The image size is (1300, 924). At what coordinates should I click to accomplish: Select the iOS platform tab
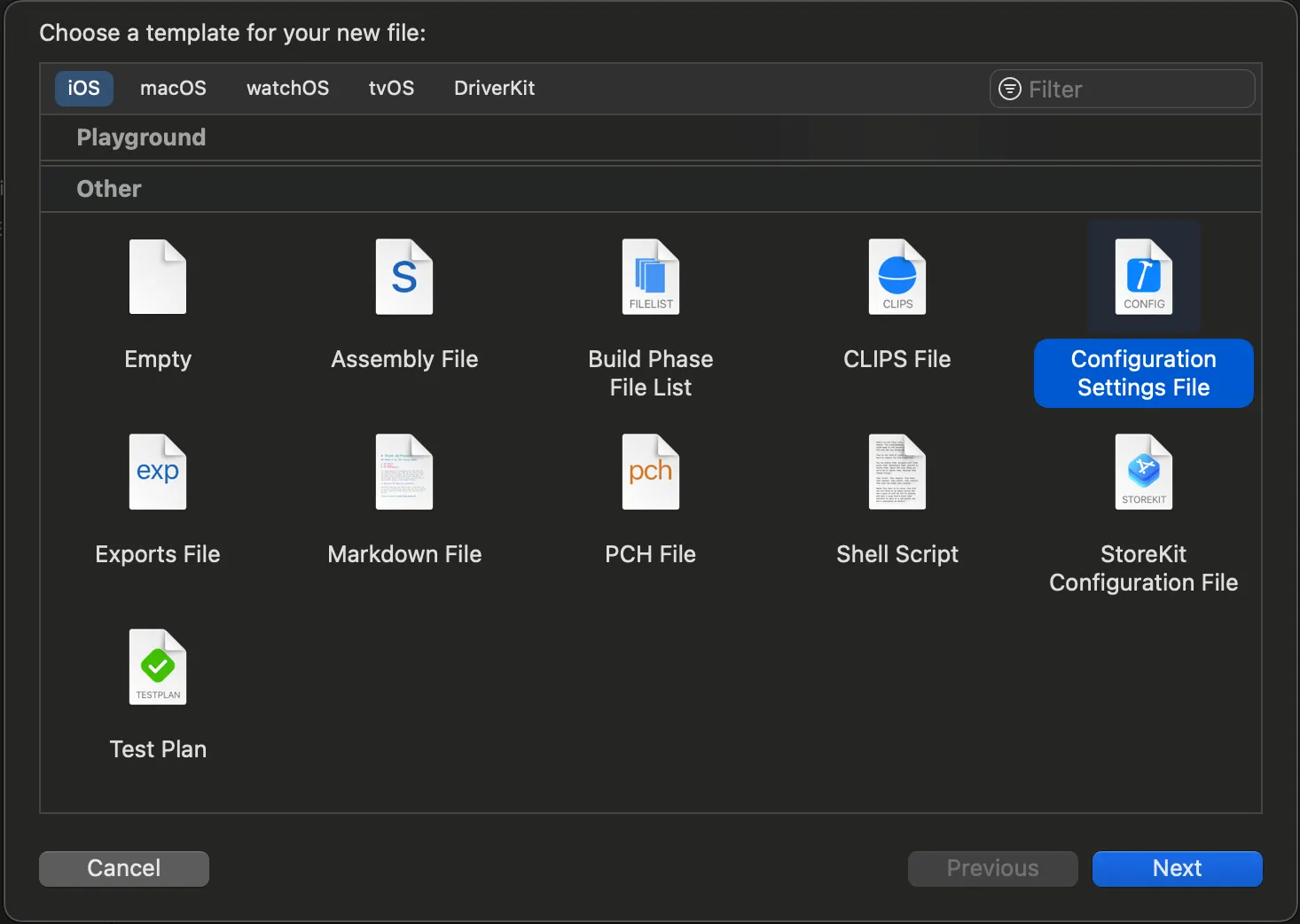pos(84,89)
